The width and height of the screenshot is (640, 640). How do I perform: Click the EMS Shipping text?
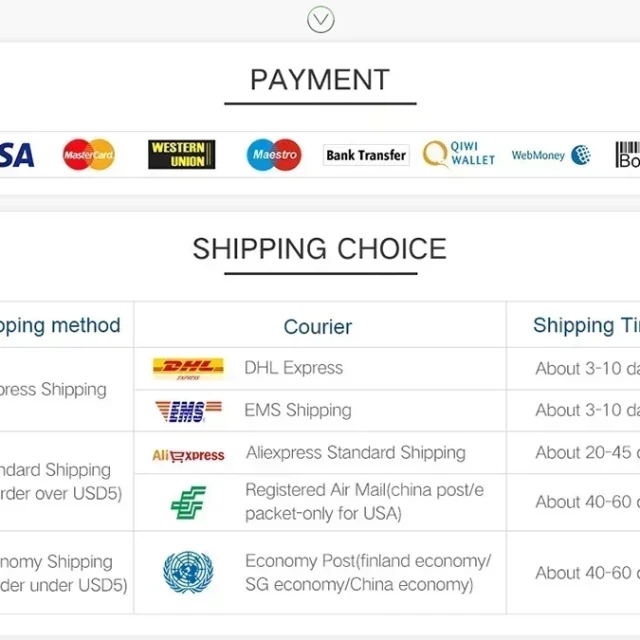[x=298, y=410]
